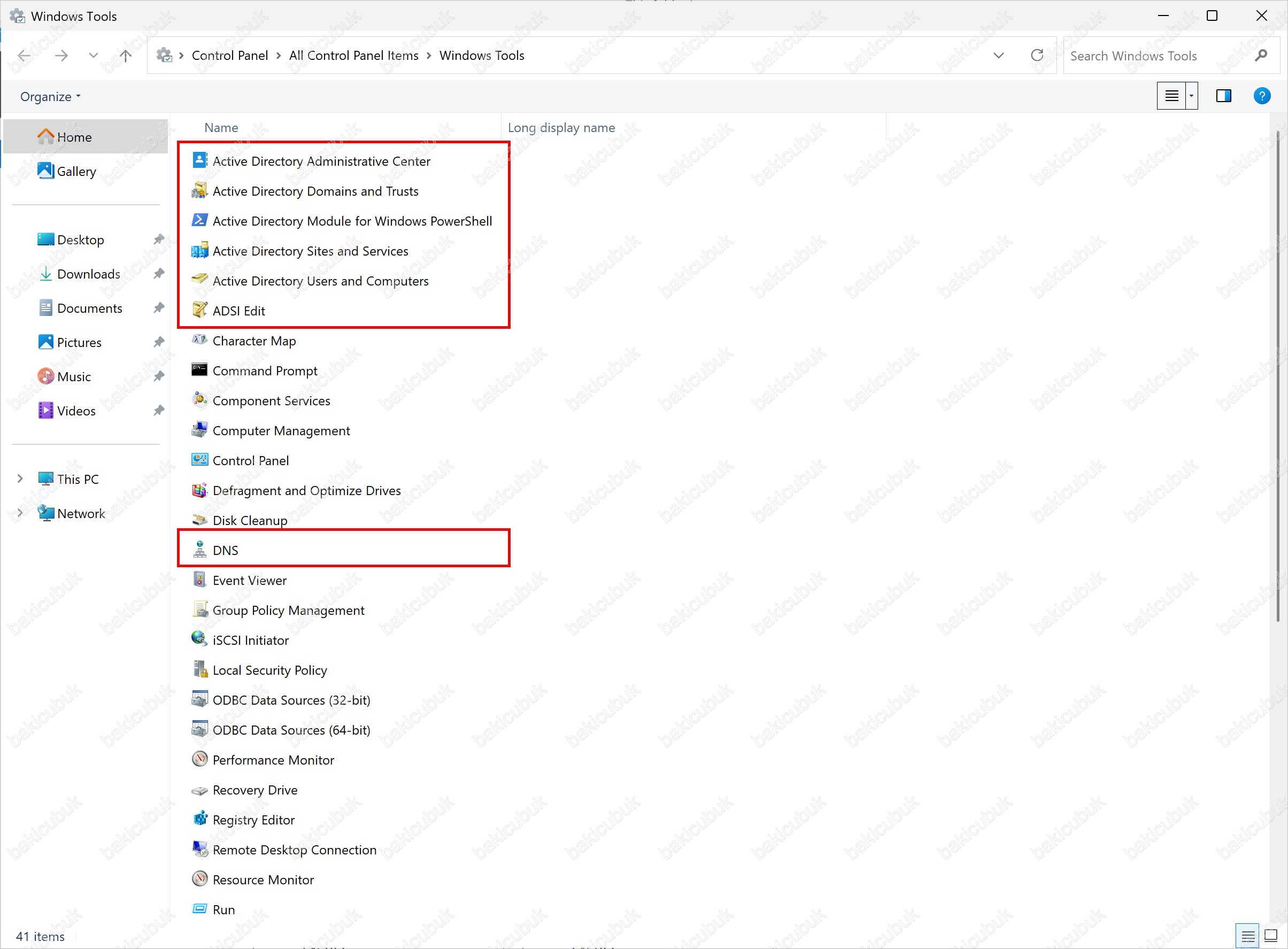Select the iSCSI Initiator icon
The width and height of the screenshot is (1288, 949).
coord(199,639)
